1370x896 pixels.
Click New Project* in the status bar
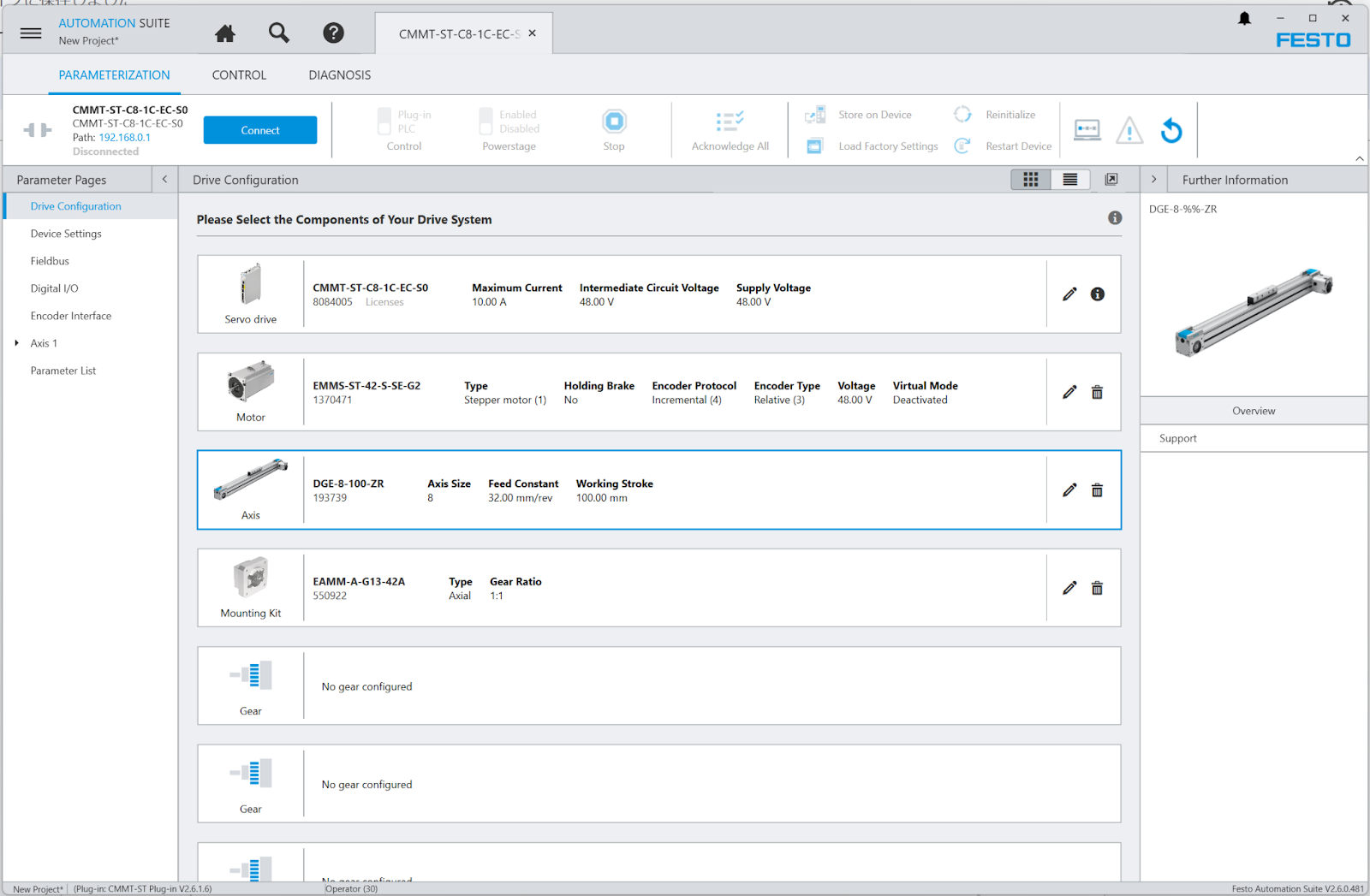pos(38,889)
